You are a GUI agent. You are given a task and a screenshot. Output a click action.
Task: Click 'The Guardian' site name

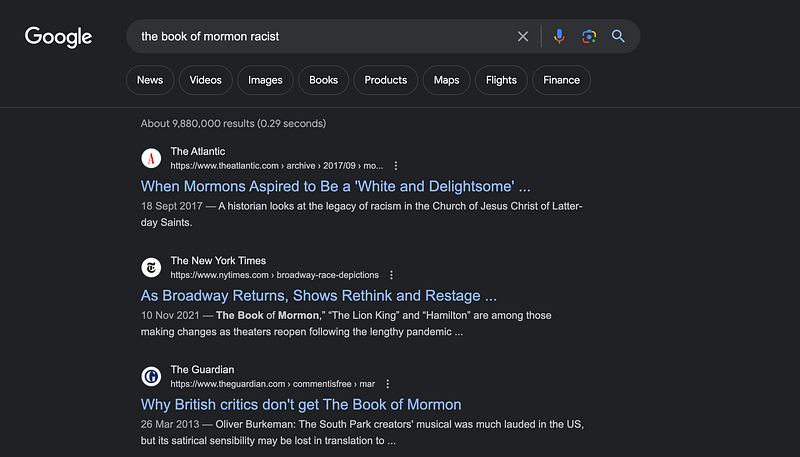click(x=202, y=370)
